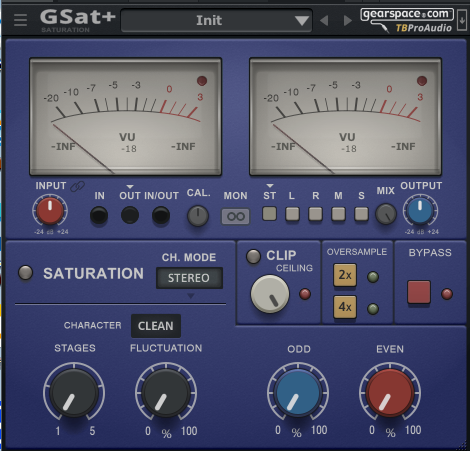Image resolution: width=470 pixels, height=451 pixels.
Task: Open the gearspace.com TBProAudio logo link
Action: (x=407, y=20)
